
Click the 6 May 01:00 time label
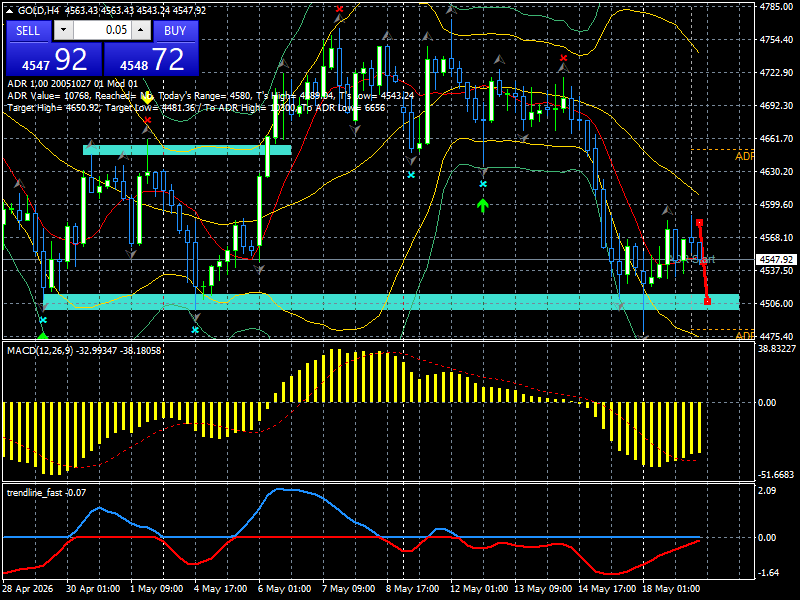285,589
